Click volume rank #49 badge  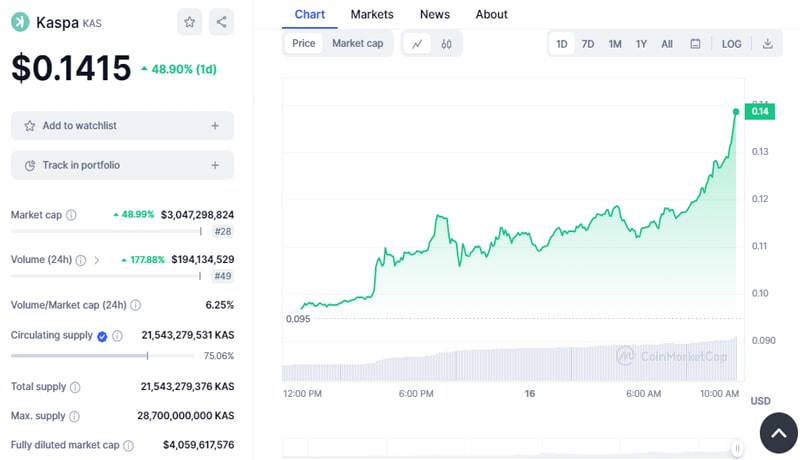coord(223,276)
